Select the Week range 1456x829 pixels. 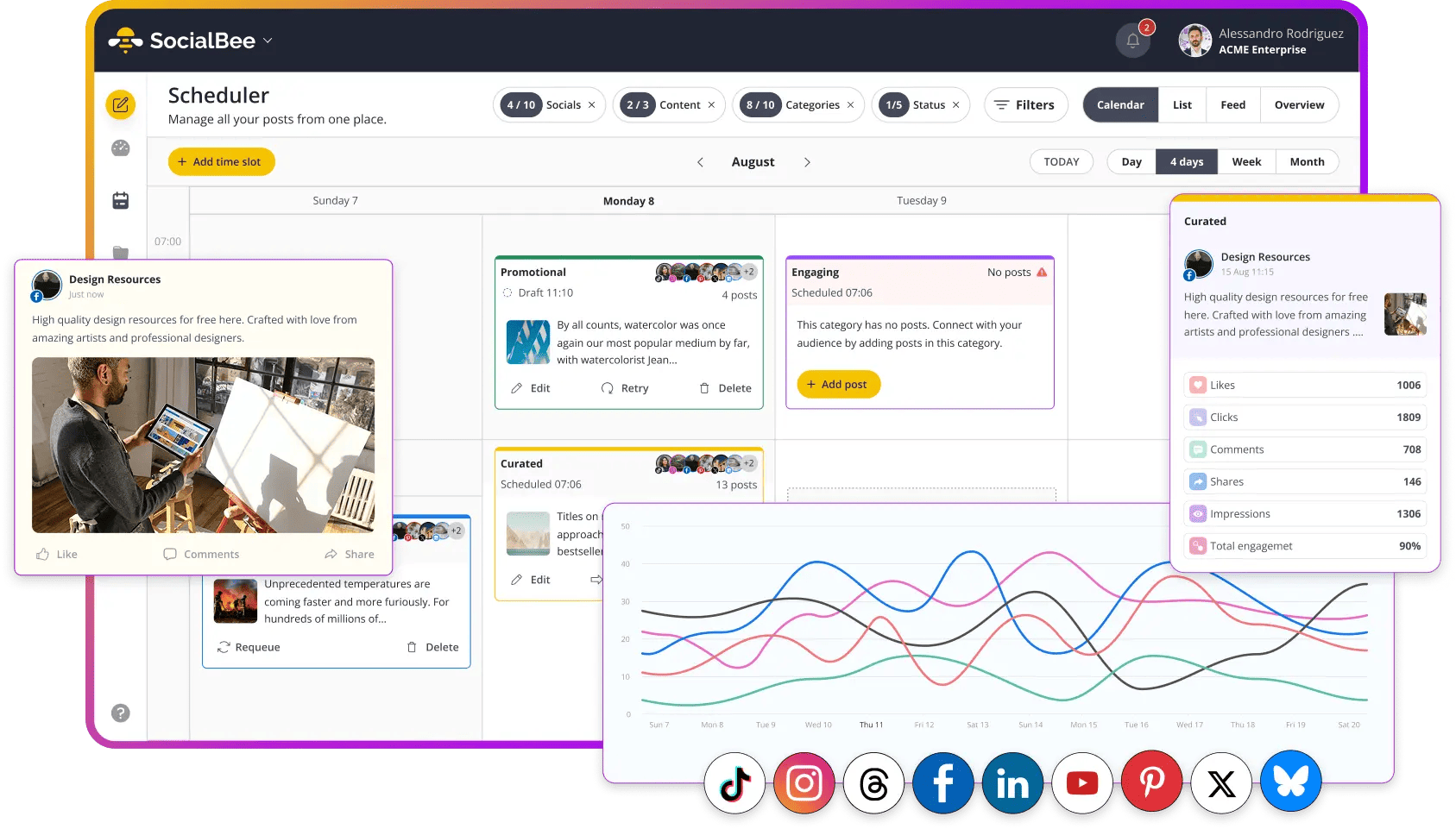[x=1246, y=162]
